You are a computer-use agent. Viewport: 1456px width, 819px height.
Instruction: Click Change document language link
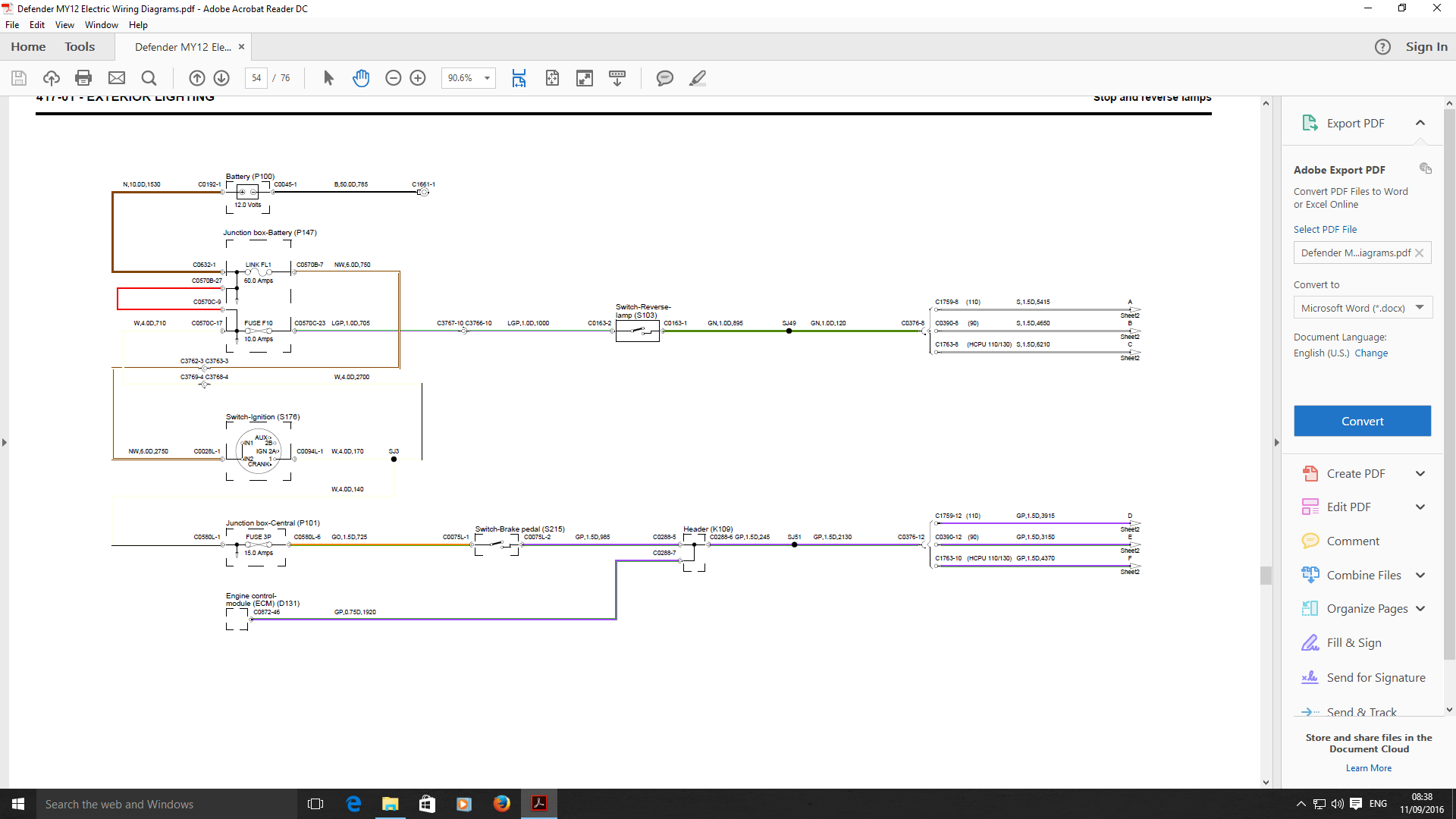pyautogui.click(x=1371, y=353)
